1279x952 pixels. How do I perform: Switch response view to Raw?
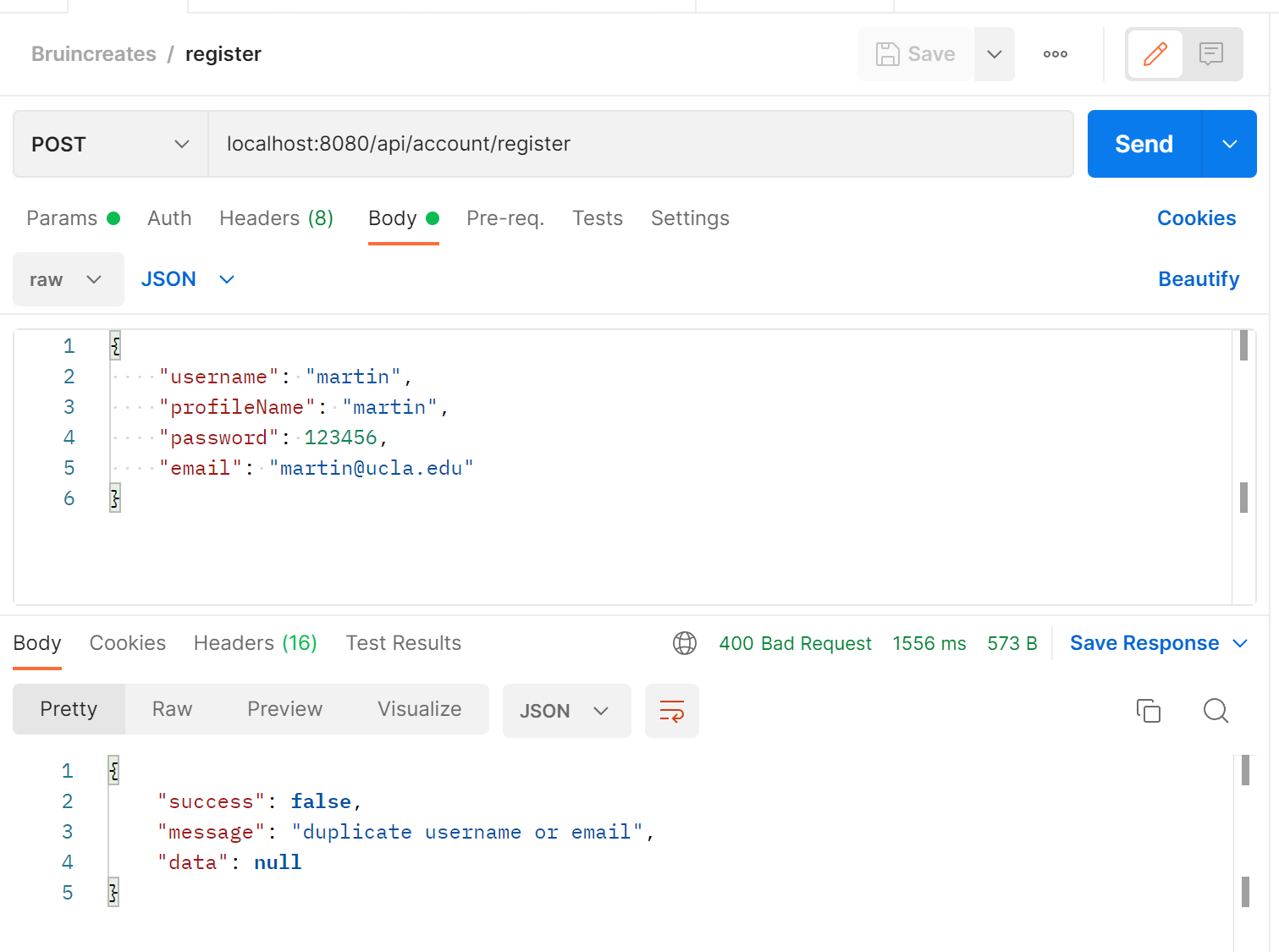point(172,709)
